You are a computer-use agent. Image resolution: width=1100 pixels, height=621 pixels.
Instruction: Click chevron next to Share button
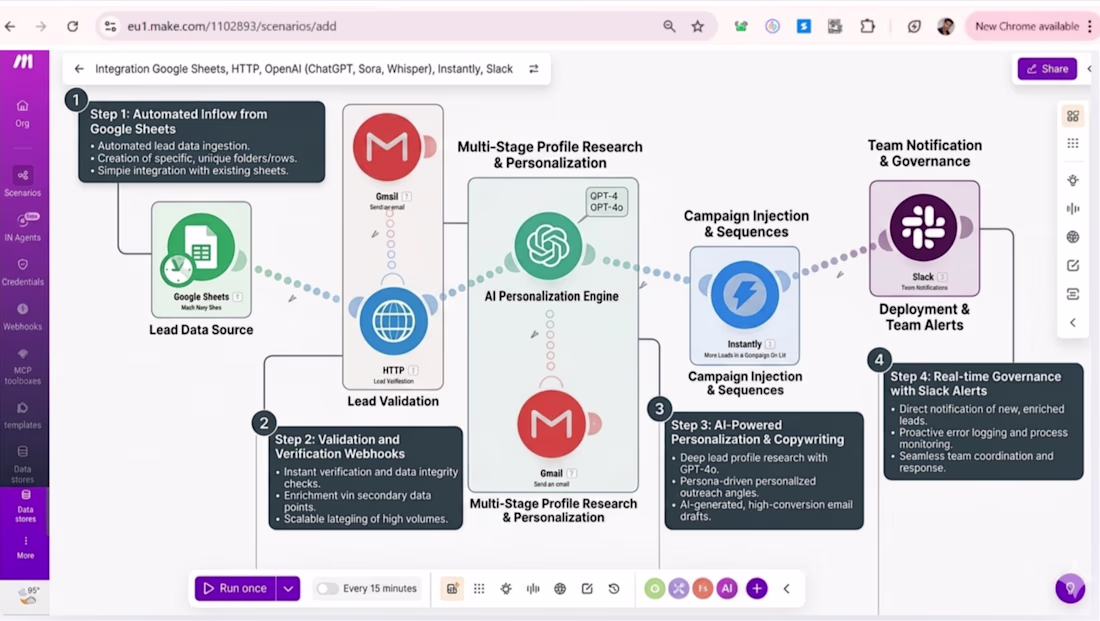pyautogui.click(x=1089, y=69)
